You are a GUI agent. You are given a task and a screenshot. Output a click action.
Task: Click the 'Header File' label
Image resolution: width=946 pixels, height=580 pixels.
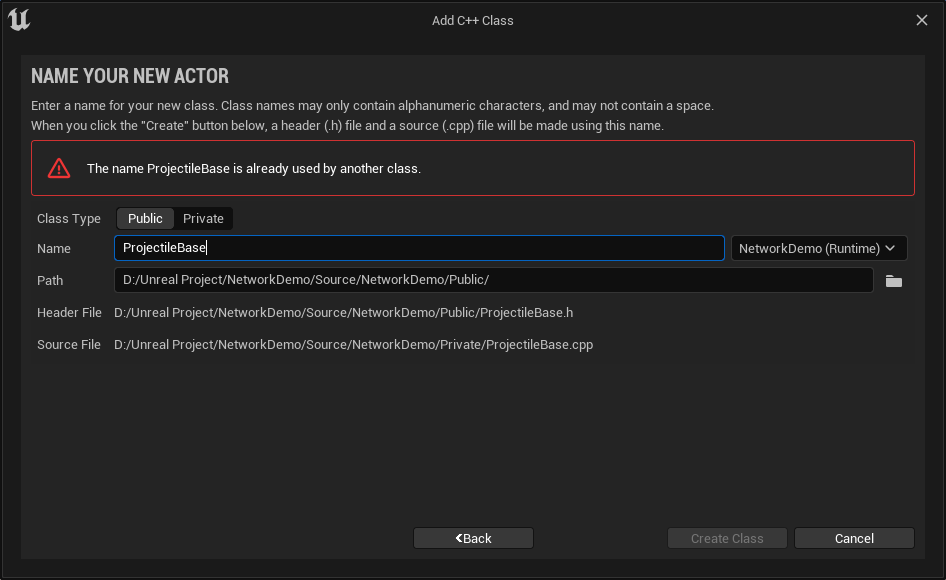69,313
